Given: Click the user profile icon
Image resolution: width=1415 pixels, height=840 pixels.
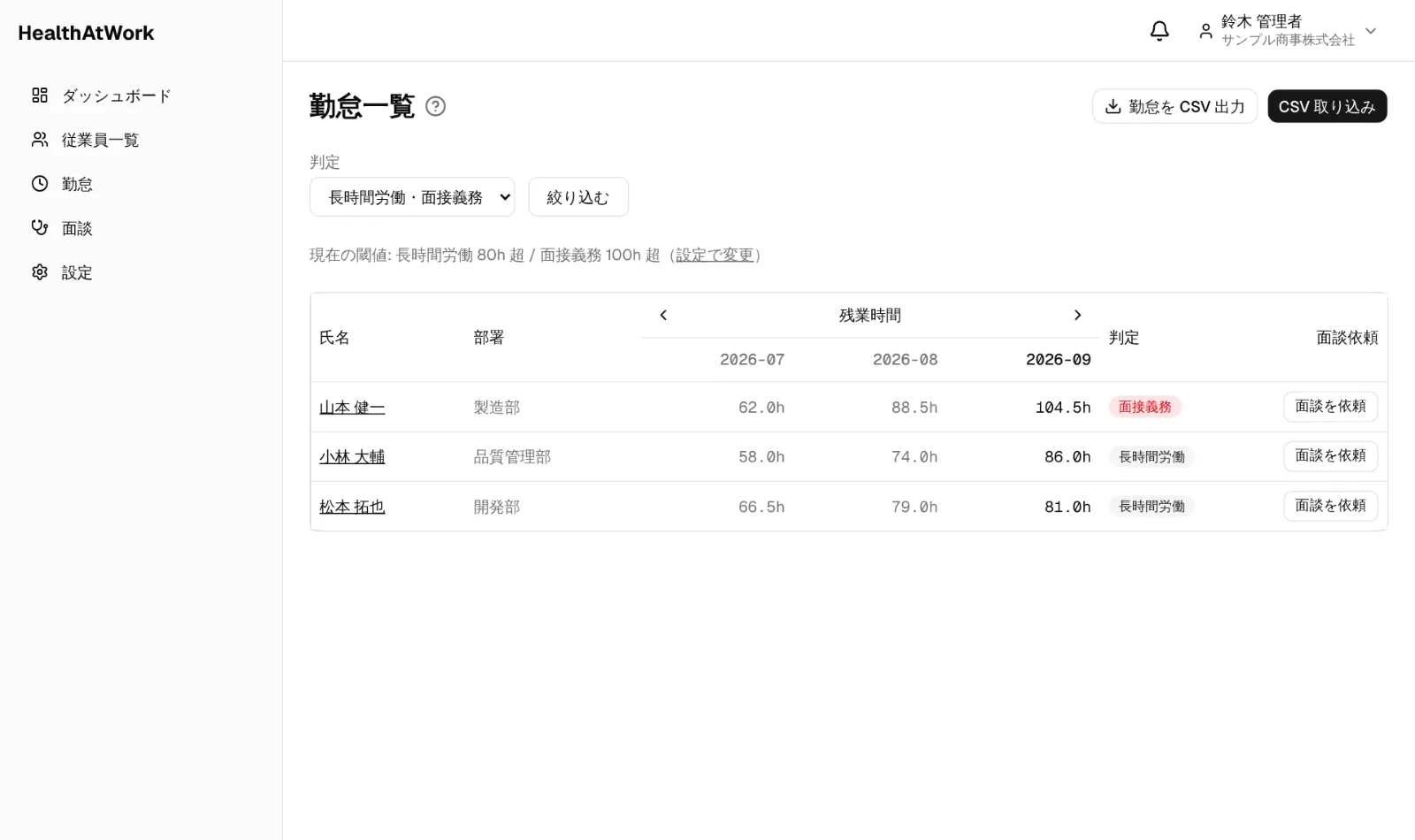Looking at the screenshot, I should pyautogui.click(x=1205, y=31).
